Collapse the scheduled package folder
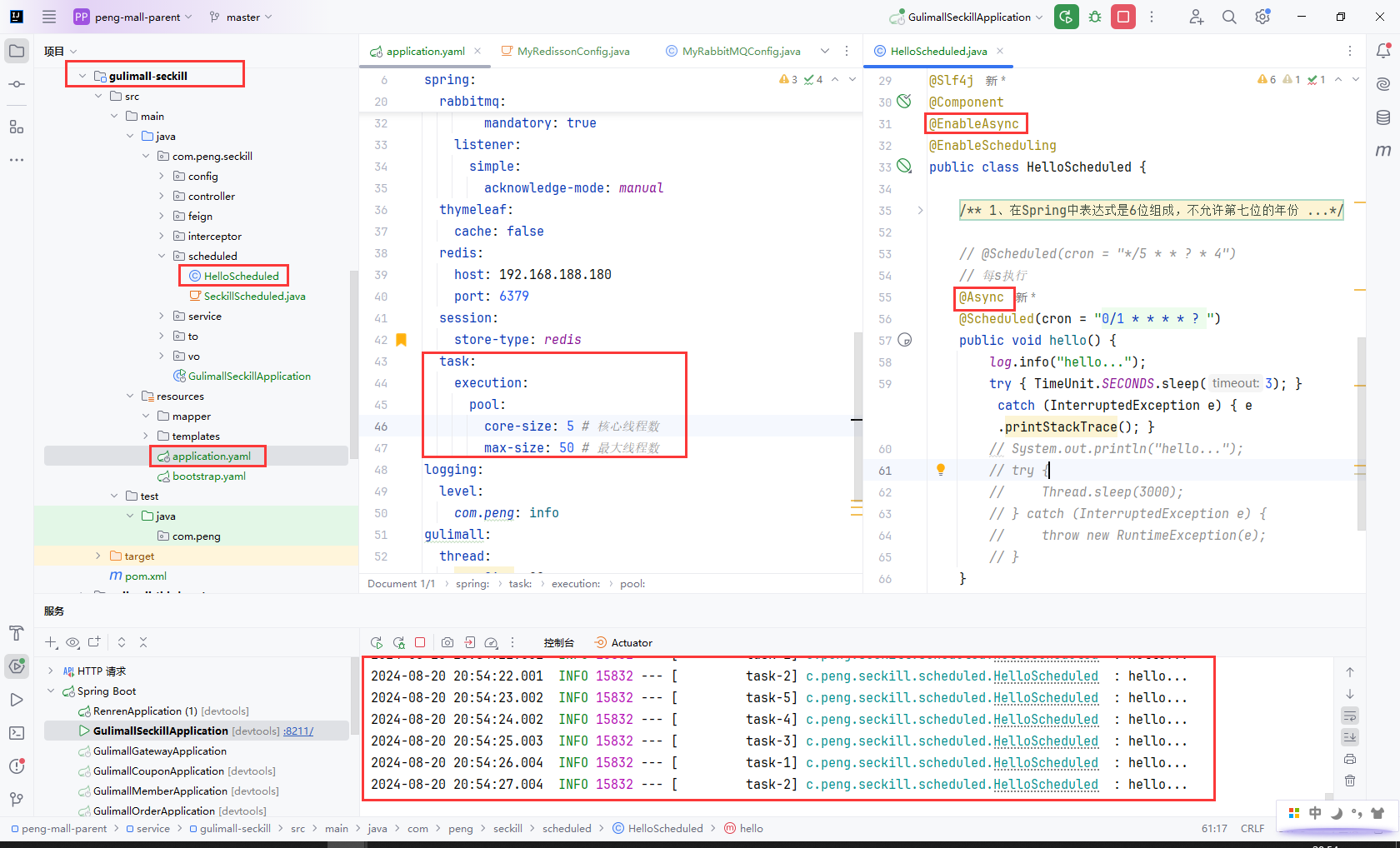Screen dimensions: 1400x848 tap(162, 256)
